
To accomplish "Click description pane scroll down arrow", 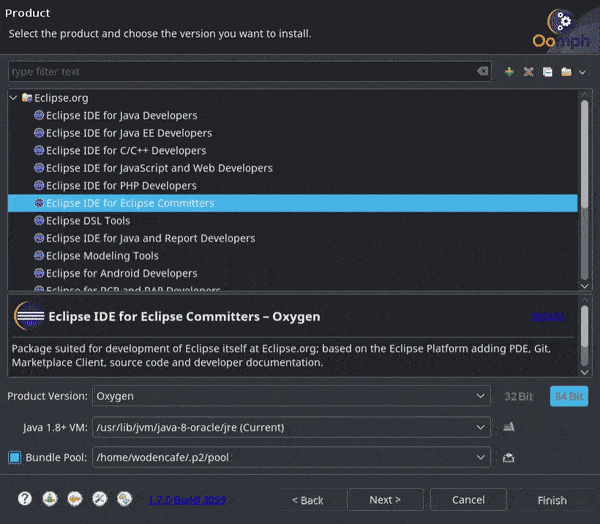I will point(584,372).
